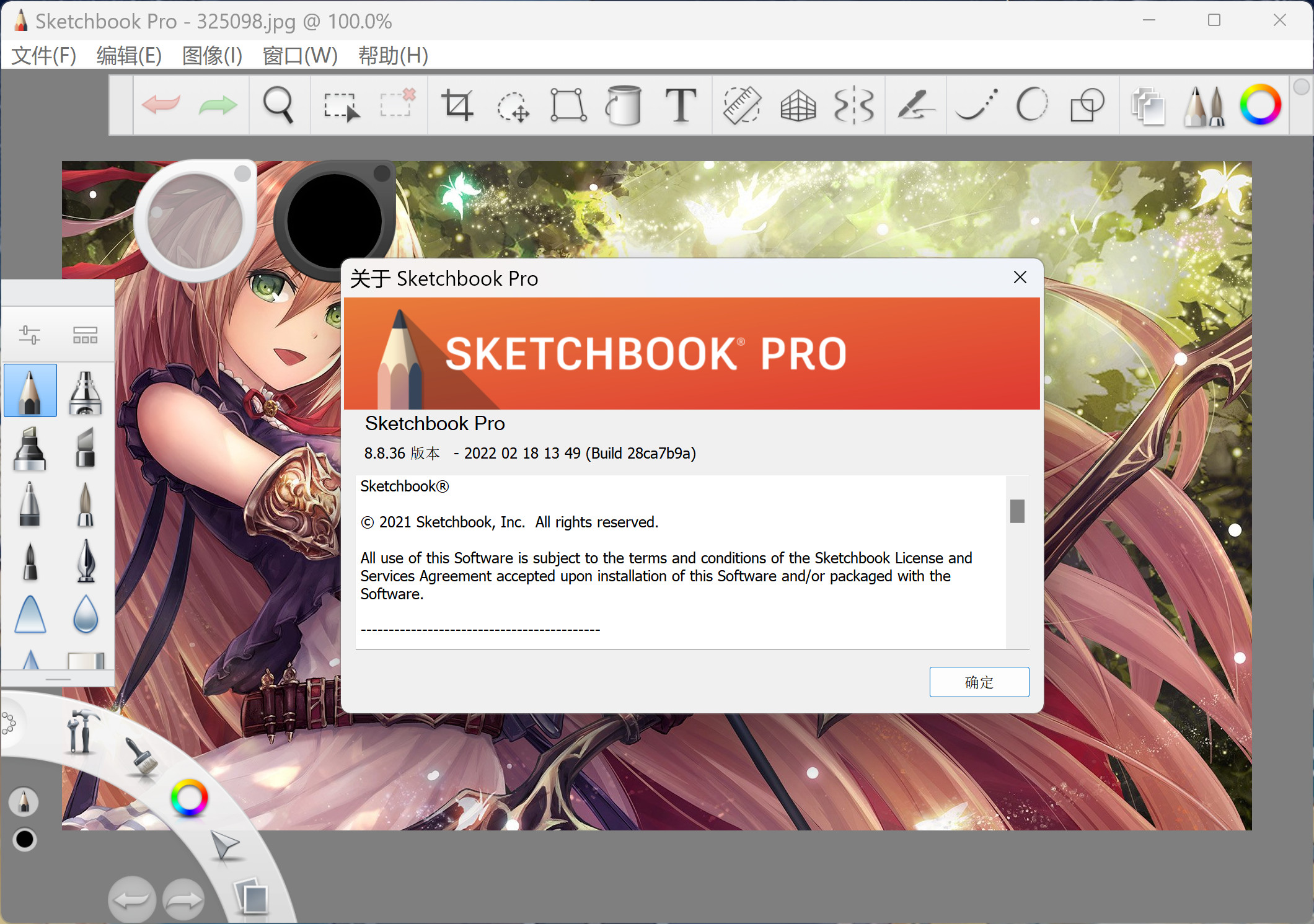Click the build text 'Build 28ca7b9a'
Image resolution: width=1314 pixels, height=924 pixels.
coord(640,454)
